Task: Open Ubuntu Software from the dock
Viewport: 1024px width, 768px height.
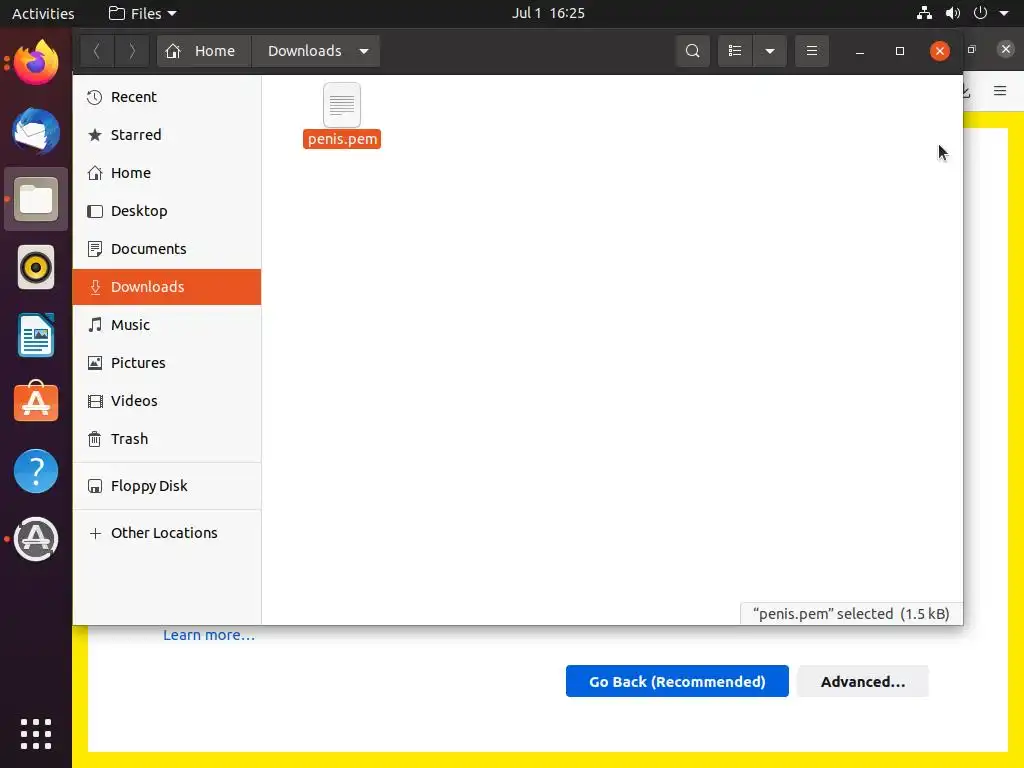Action: pyautogui.click(x=36, y=402)
